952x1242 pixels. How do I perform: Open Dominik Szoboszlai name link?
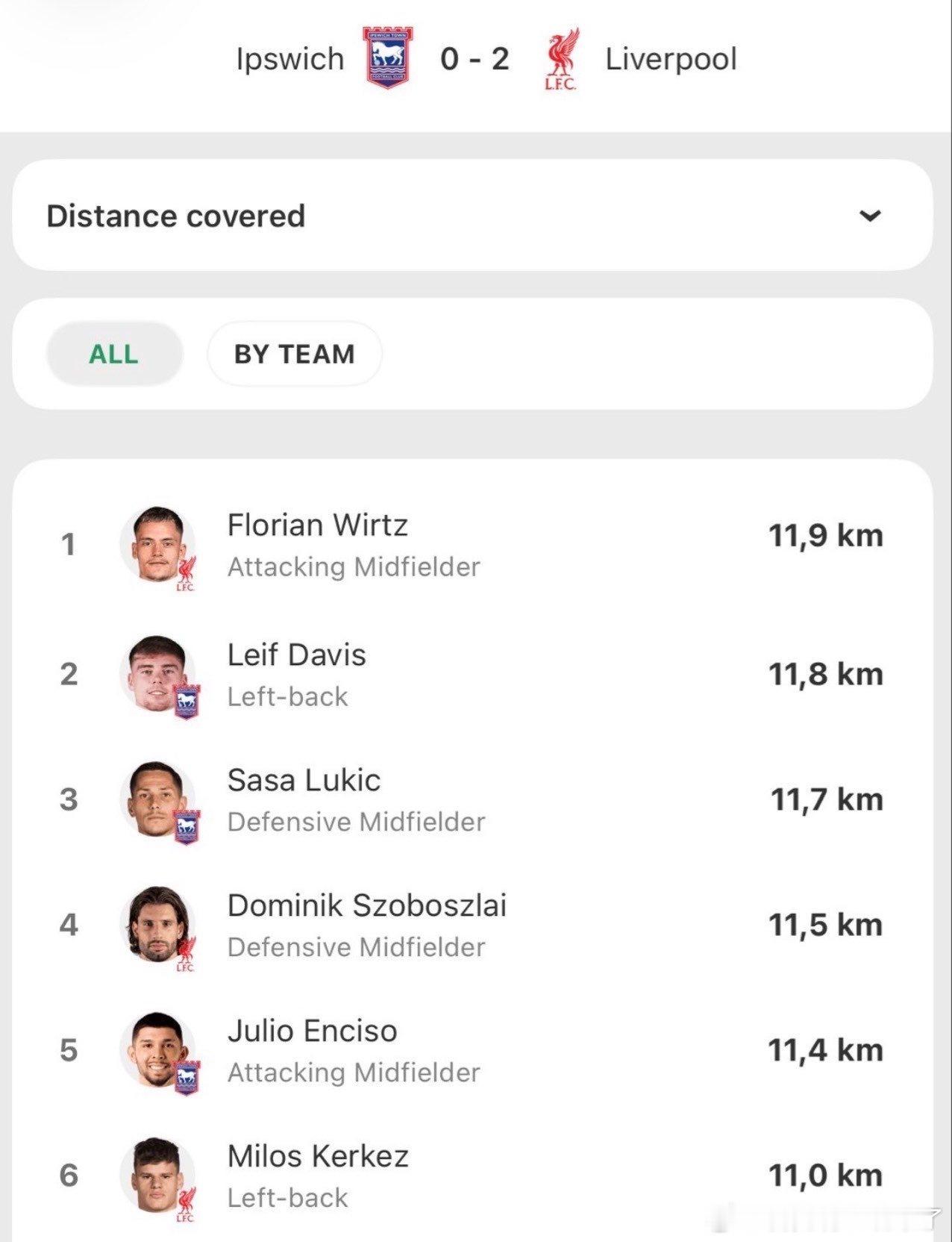[x=367, y=905]
